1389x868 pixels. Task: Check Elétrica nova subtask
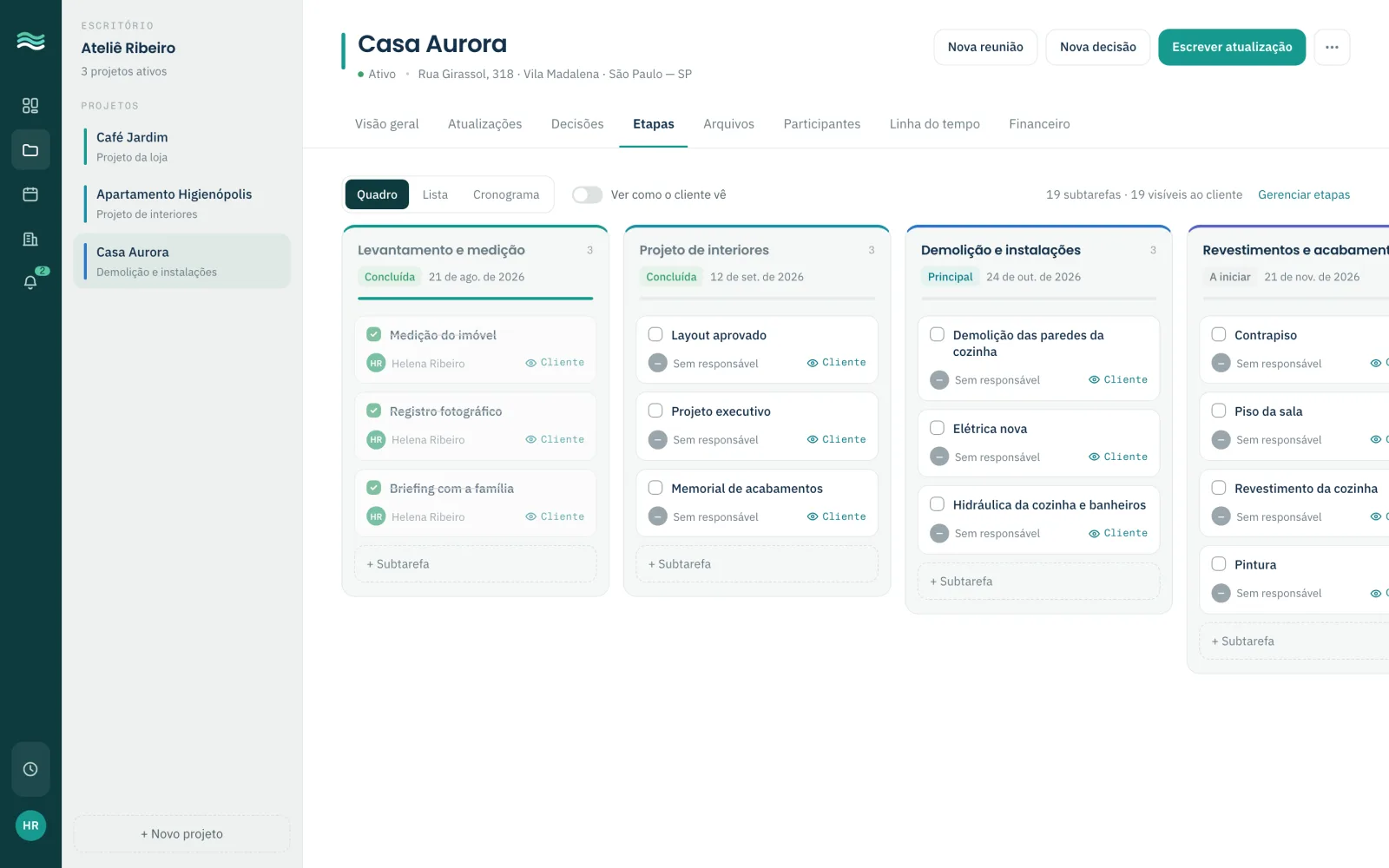pyautogui.click(x=938, y=428)
